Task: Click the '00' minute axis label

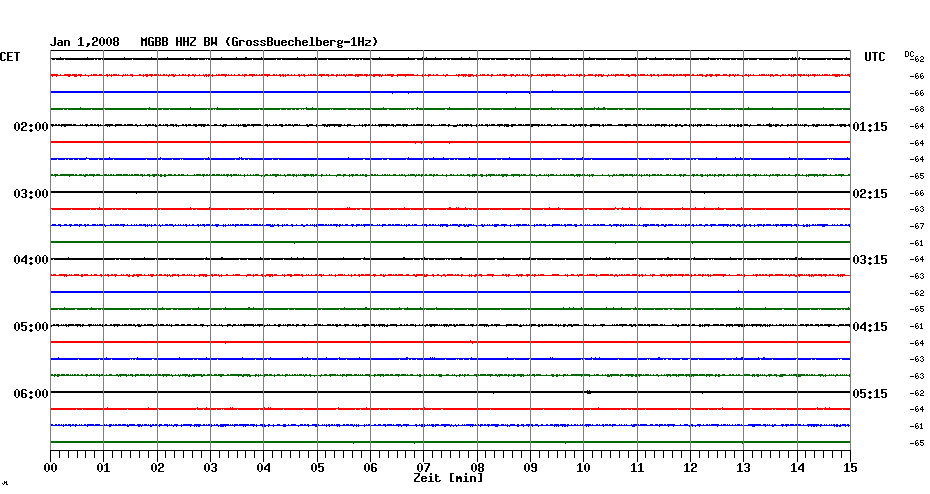Action: coord(50,468)
